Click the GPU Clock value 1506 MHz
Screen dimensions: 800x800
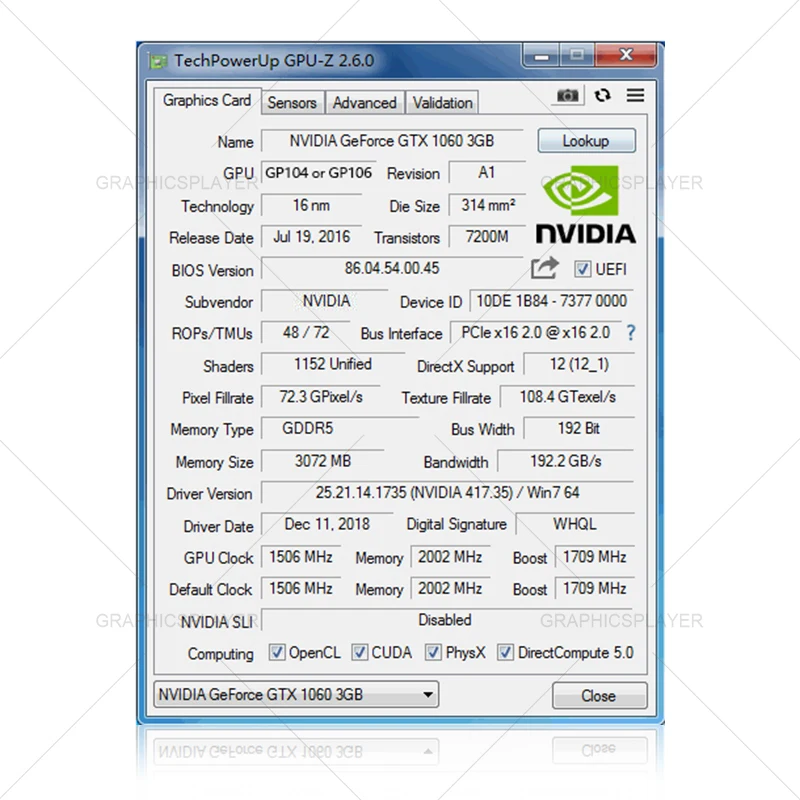coord(301,557)
